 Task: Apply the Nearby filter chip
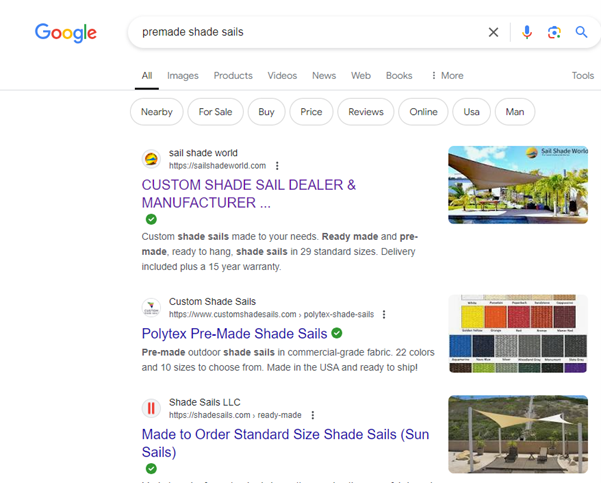coord(157,112)
